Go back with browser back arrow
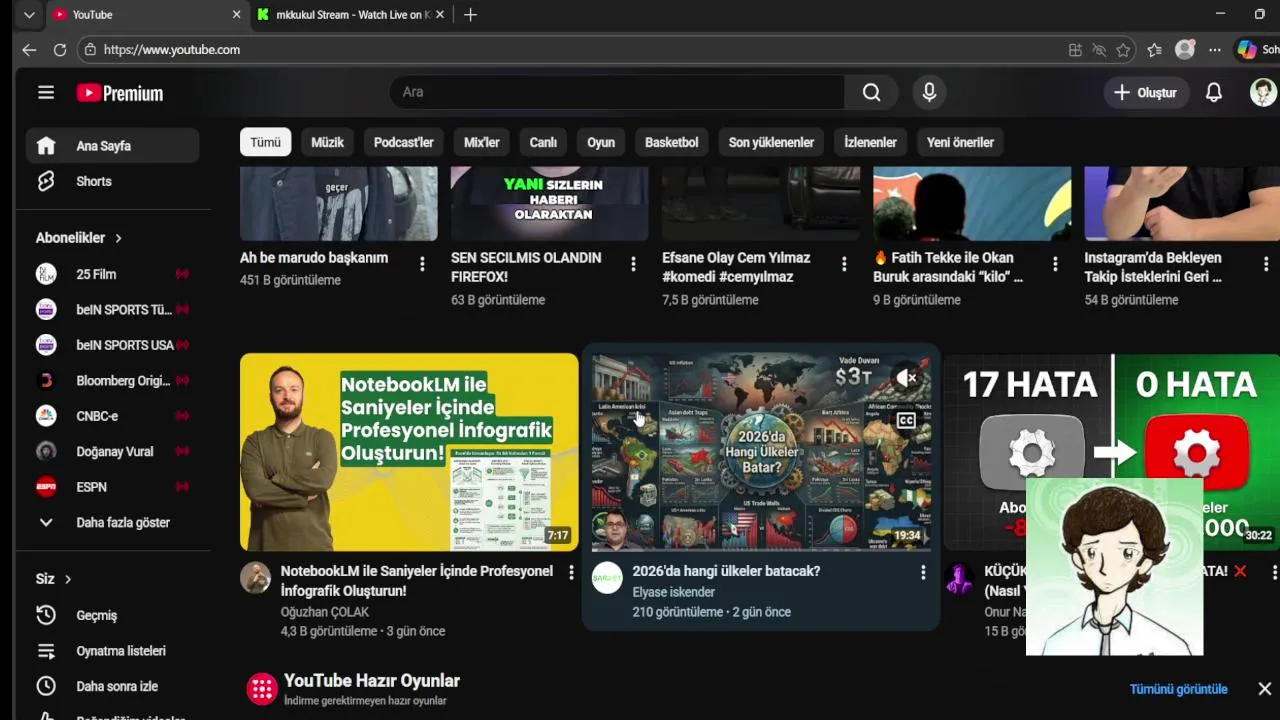Viewport: 1280px width, 720px height. (29, 50)
